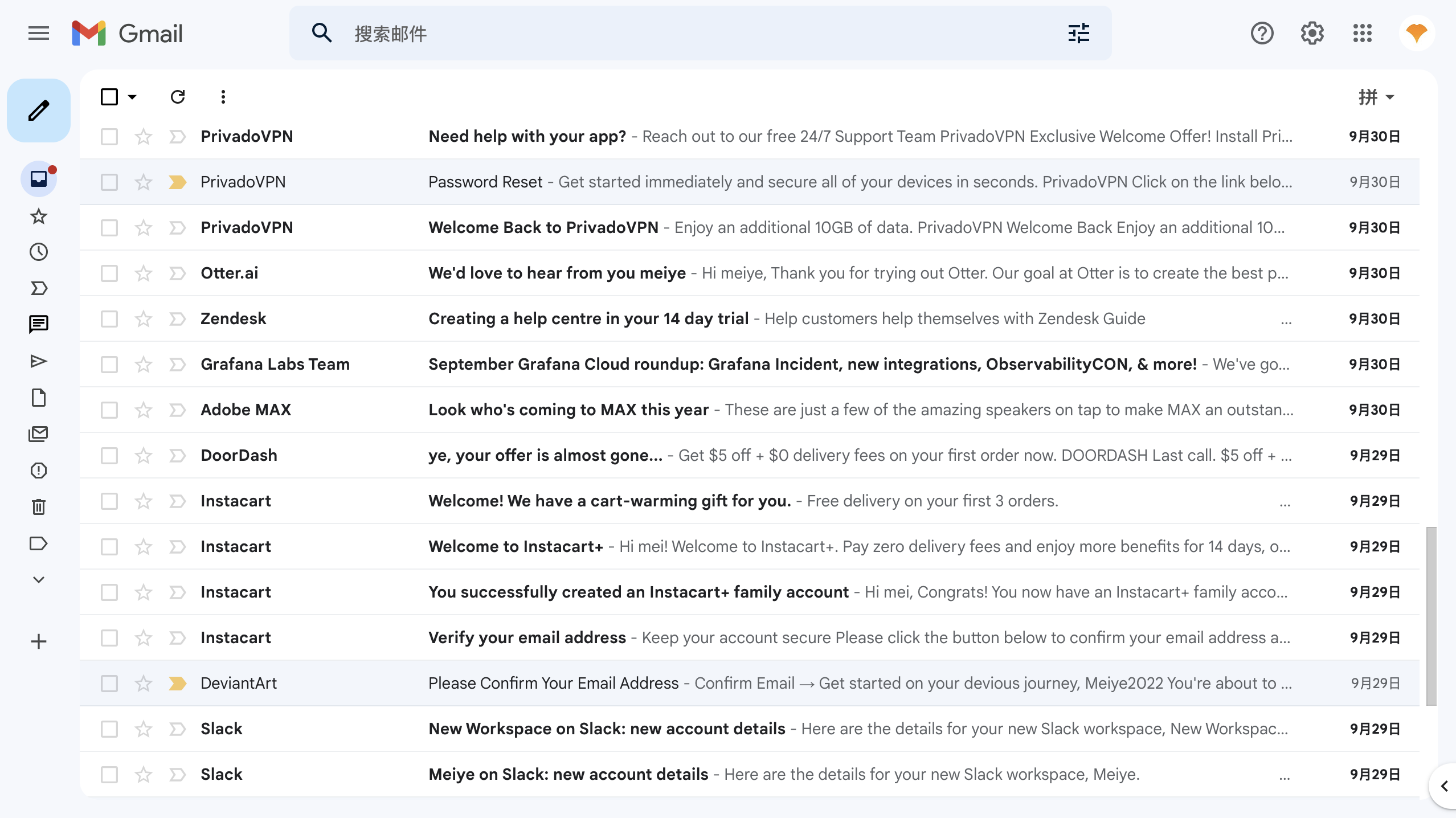Click the Gmail logo

tap(128, 33)
